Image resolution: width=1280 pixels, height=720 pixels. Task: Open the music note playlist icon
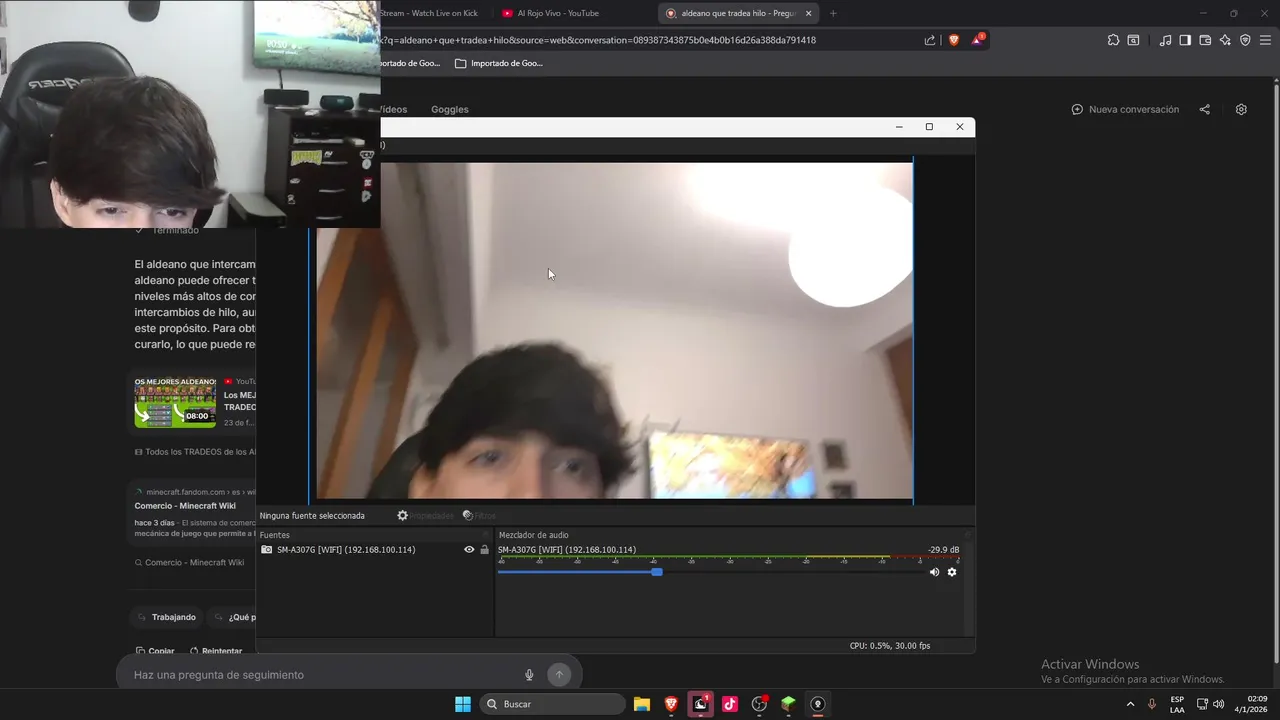pyautogui.click(x=1165, y=40)
